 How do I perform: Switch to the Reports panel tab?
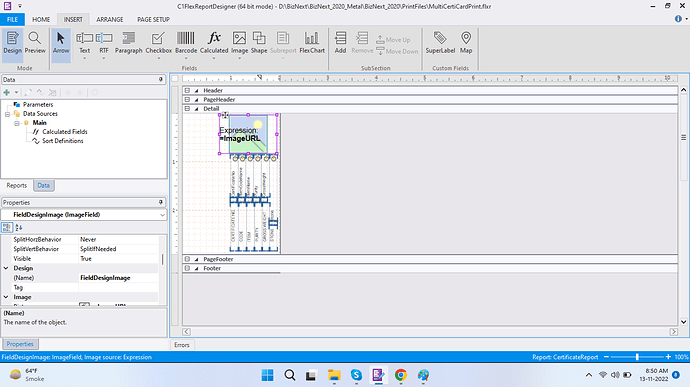[x=17, y=185]
